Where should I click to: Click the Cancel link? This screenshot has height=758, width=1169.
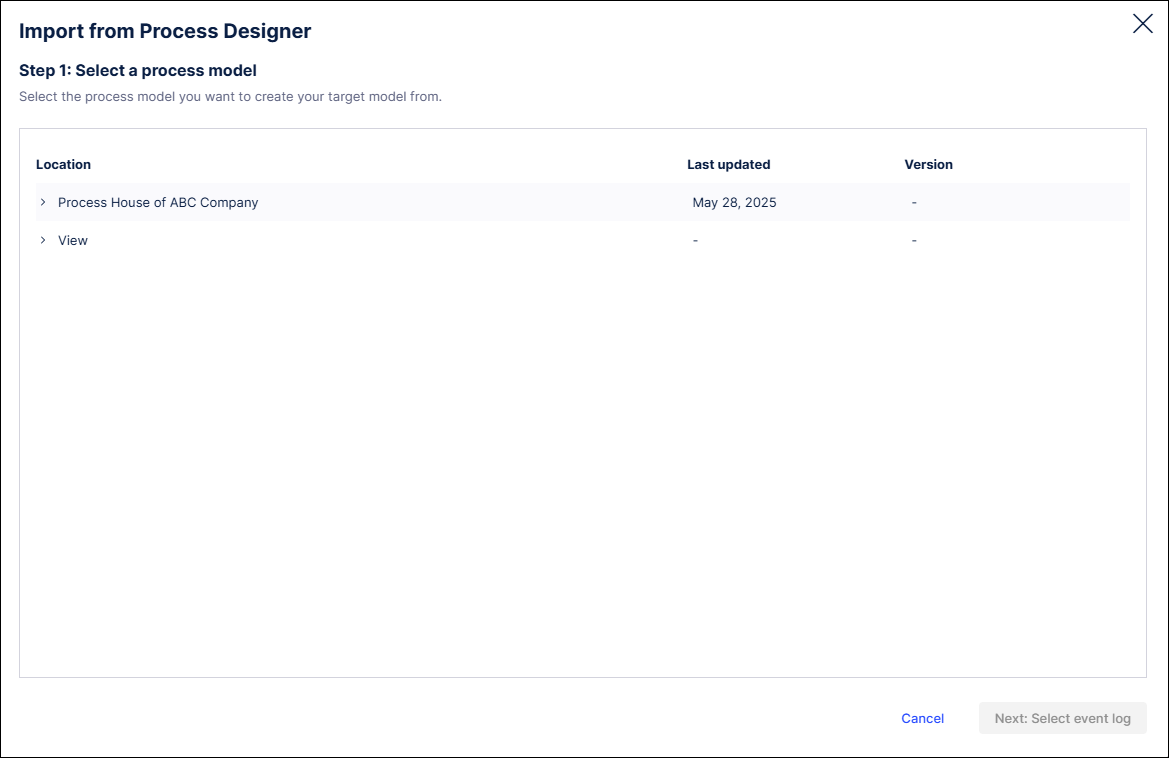pos(922,718)
